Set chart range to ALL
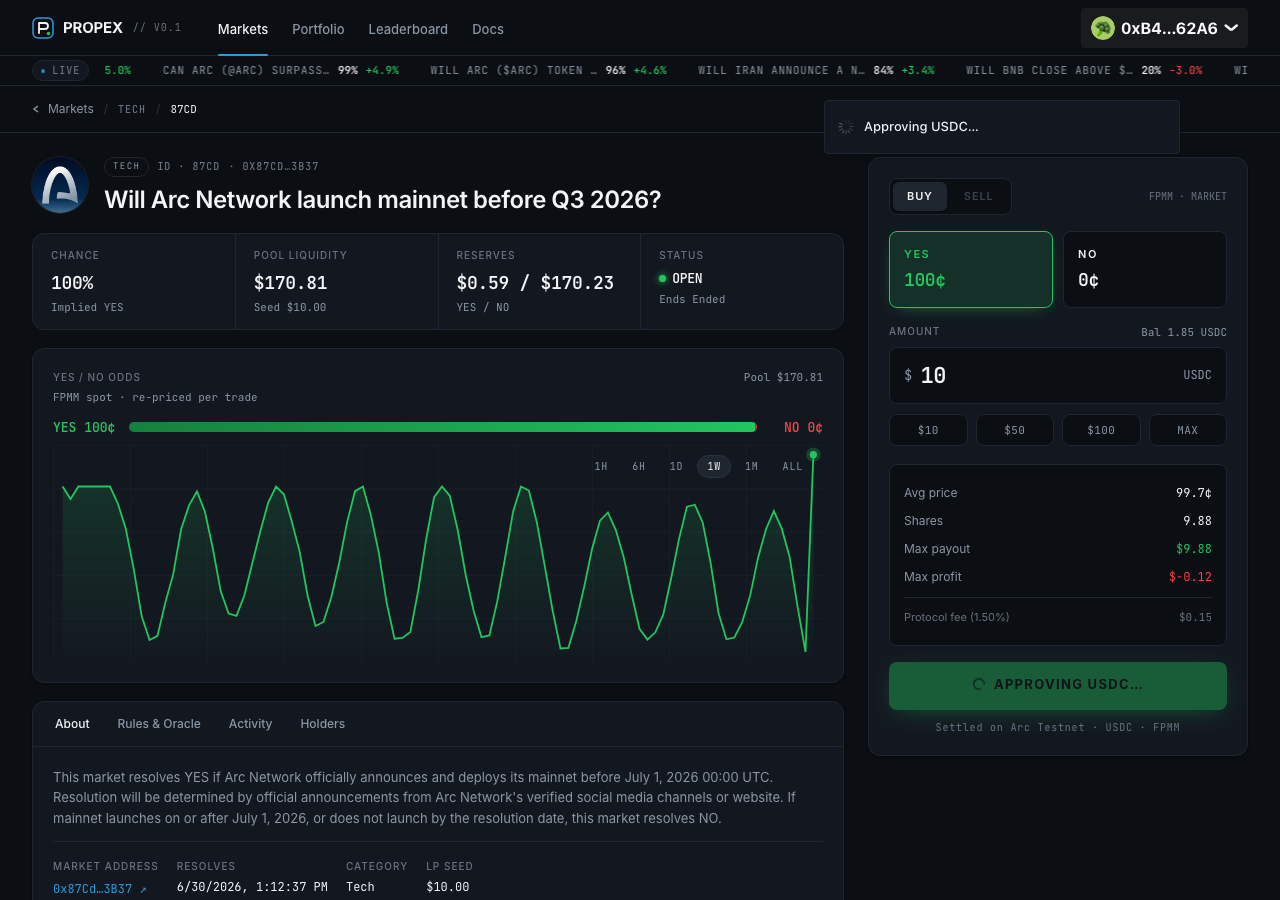The width and height of the screenshot is (1280, 900). pyautogui.click(x=792, y=467)
